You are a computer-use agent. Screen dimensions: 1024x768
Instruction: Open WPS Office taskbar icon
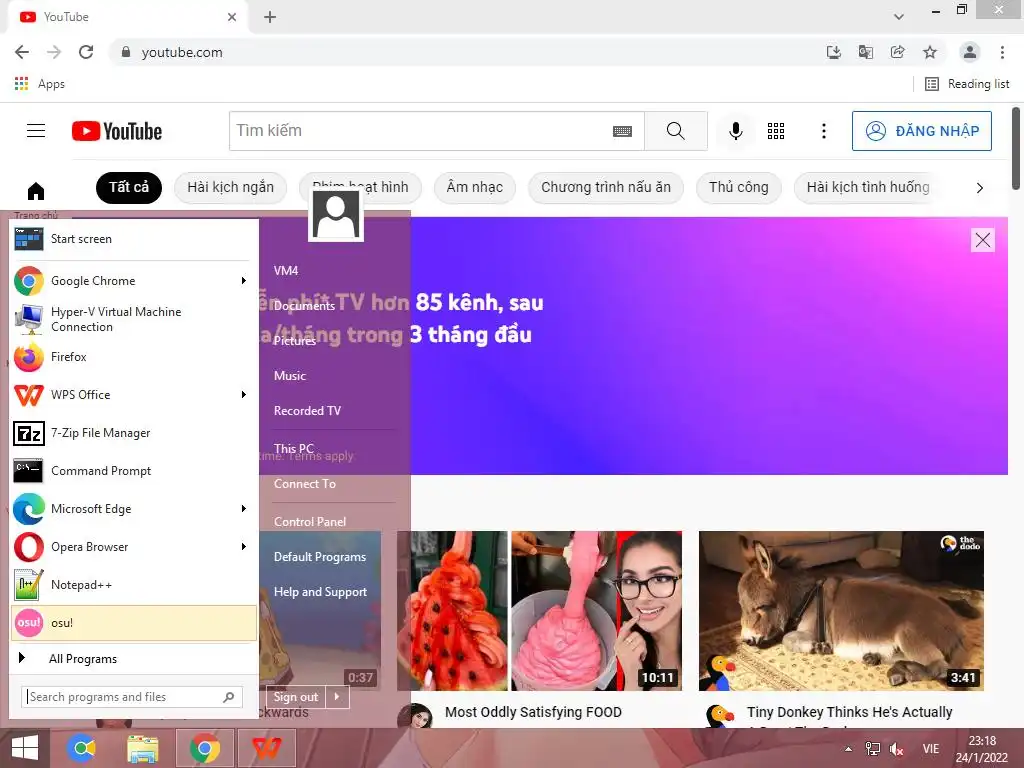tap(266, 748)
